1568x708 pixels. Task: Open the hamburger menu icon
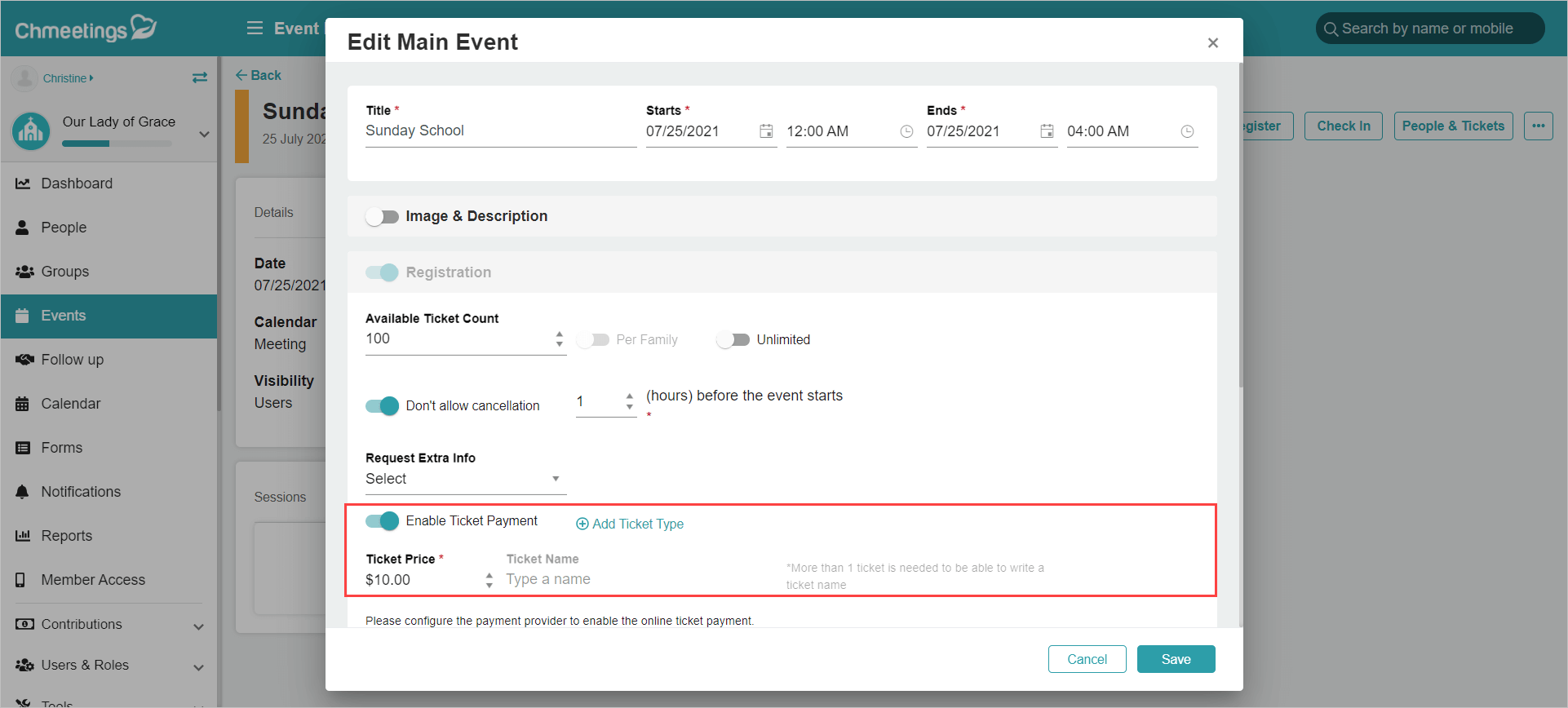(x=255, y=29)
